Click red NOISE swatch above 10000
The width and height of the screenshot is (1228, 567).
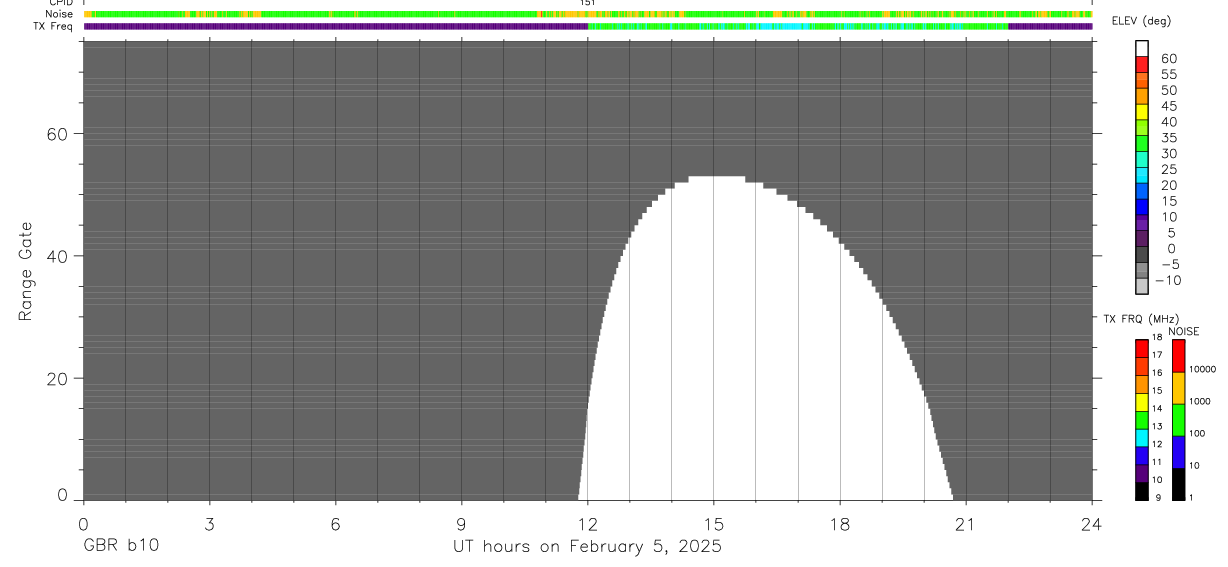[x=1179, y=355]
